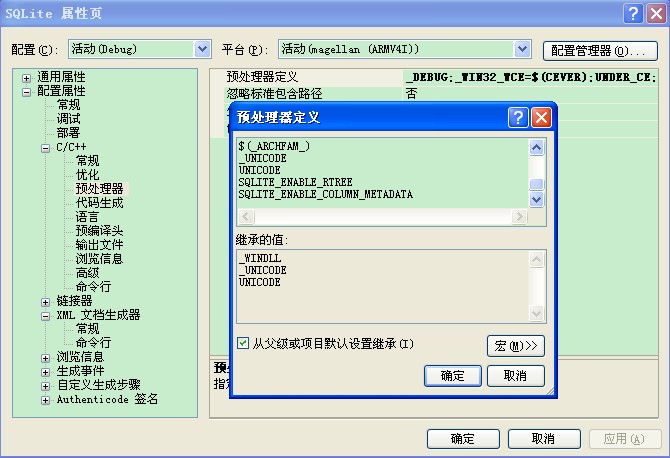The width and height of the screenshot is (670, 458).
Task: Click 取消 at the bottom of the property page
Action: pos(544,439)
